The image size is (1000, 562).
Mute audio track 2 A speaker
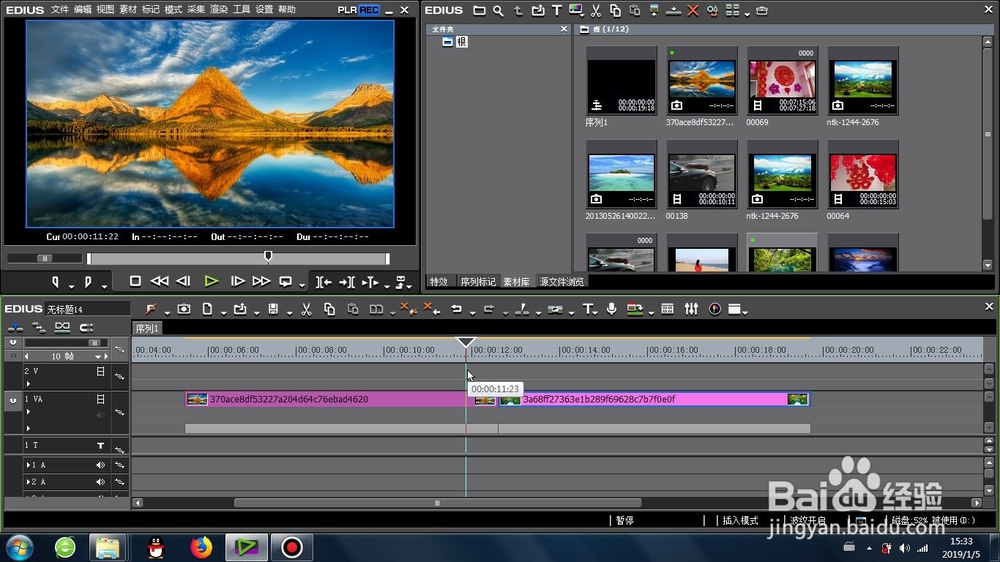click(x=100, y=482)
